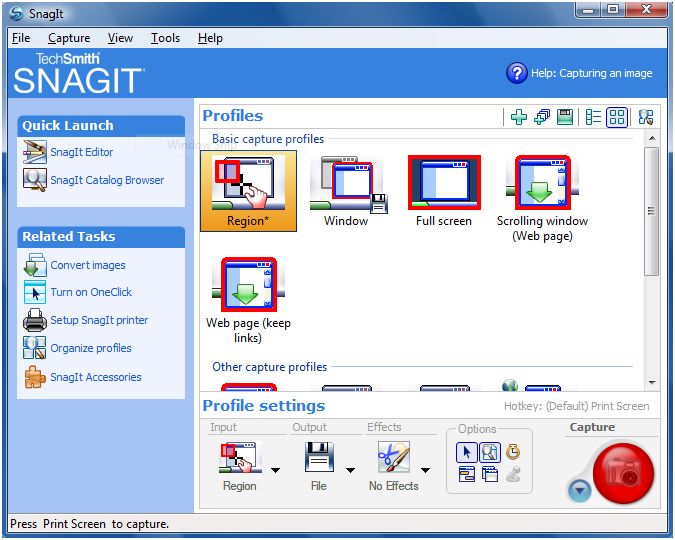Click the Convert images link
Screen dimensions: 675x540
[87, 265]
